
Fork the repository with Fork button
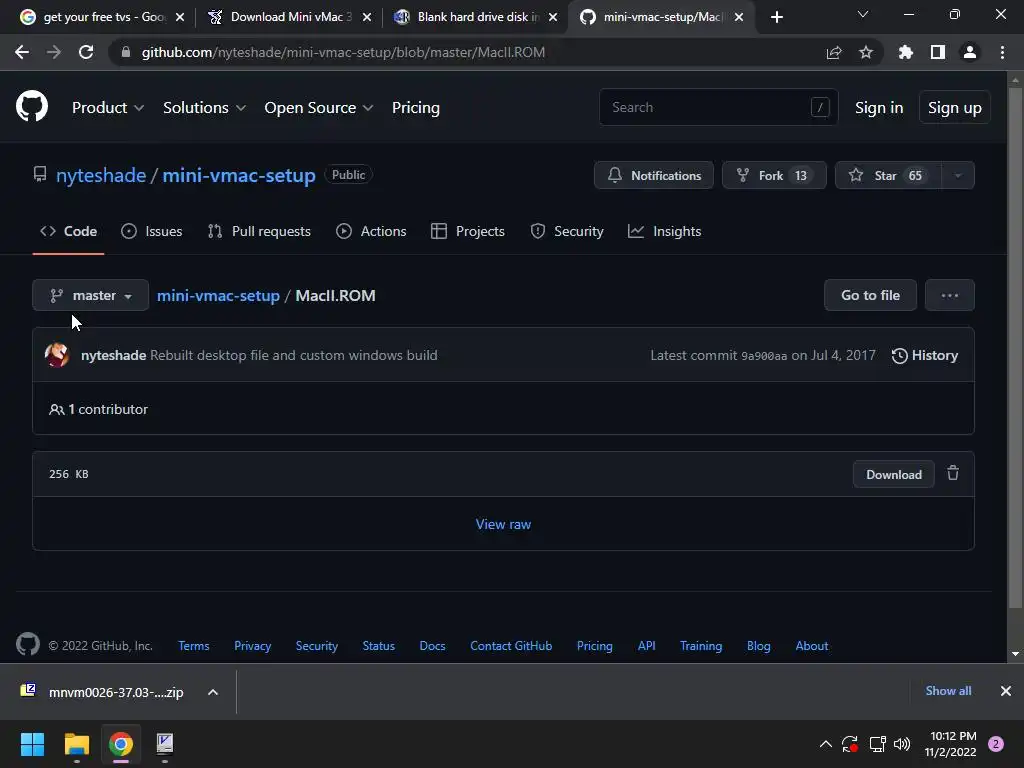pos(774,175)
